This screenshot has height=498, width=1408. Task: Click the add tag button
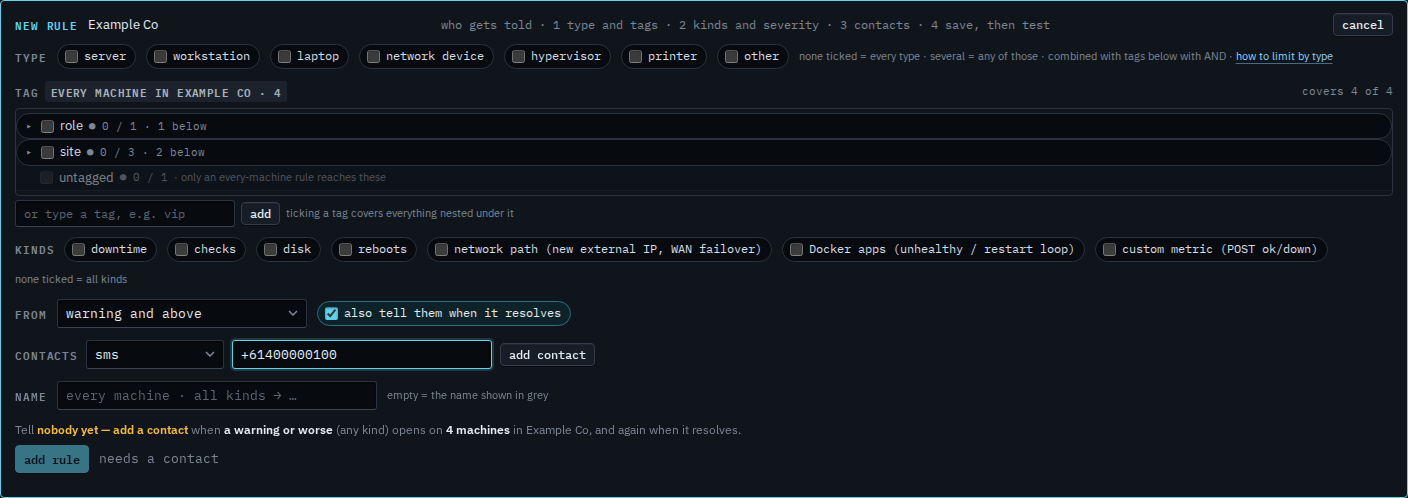260,214
